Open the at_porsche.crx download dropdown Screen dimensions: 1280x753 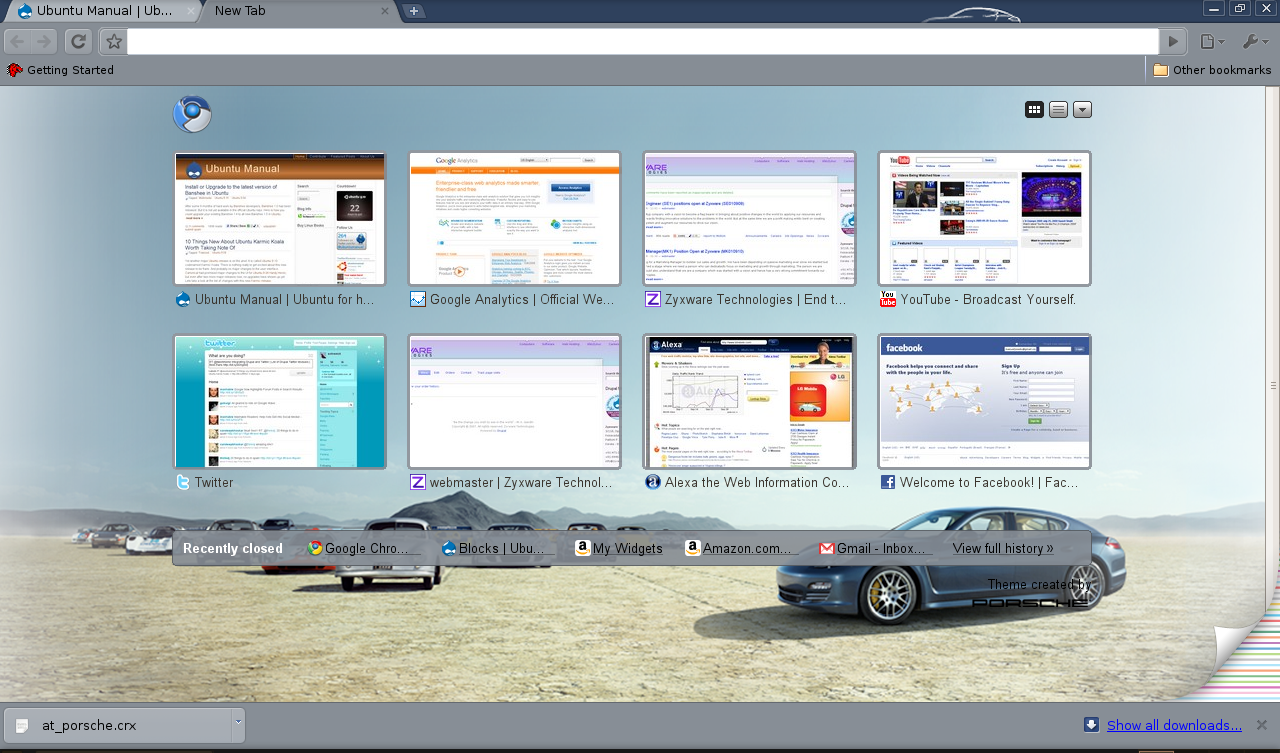(x=237, y=724)
